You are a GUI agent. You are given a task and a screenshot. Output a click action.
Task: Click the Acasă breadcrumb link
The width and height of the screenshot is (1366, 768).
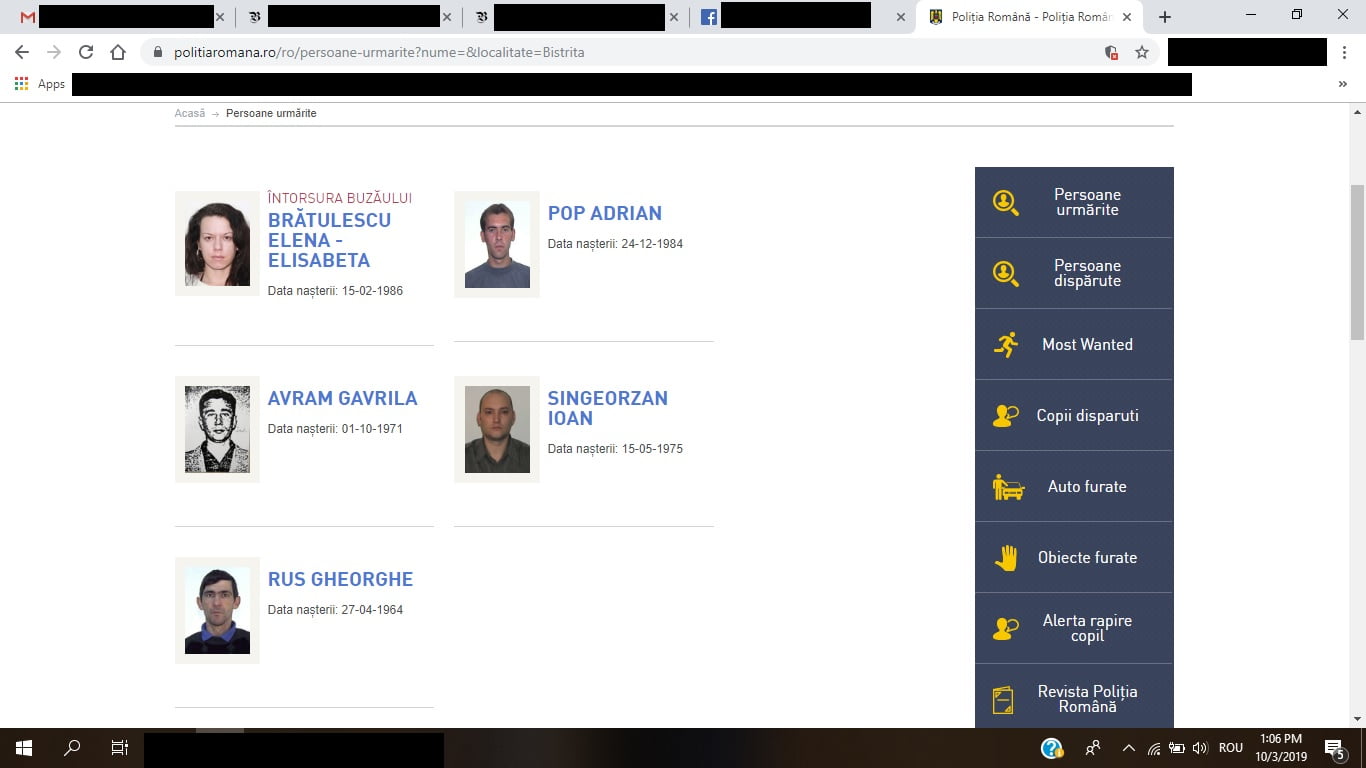coord(189,113)
